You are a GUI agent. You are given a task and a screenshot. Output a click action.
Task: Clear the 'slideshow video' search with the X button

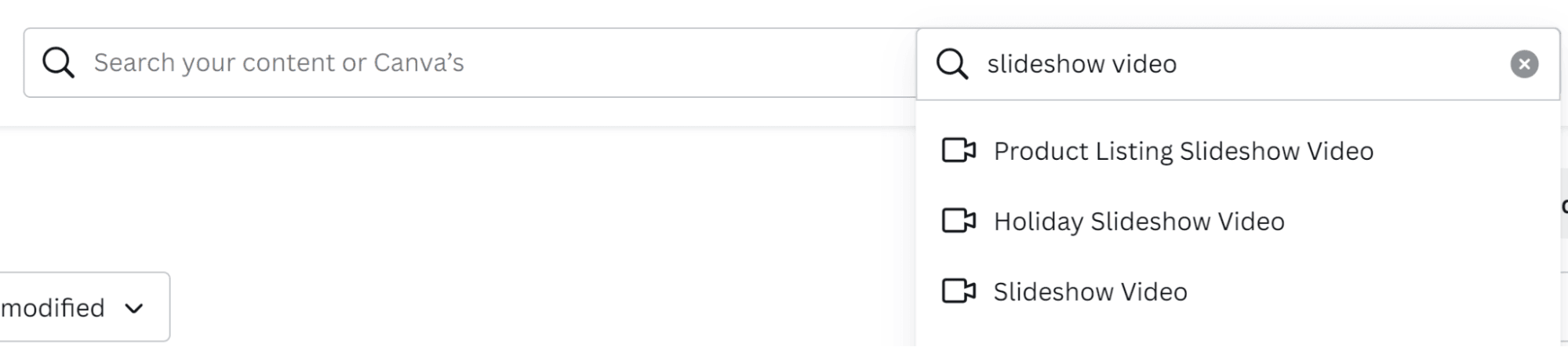1524,64
